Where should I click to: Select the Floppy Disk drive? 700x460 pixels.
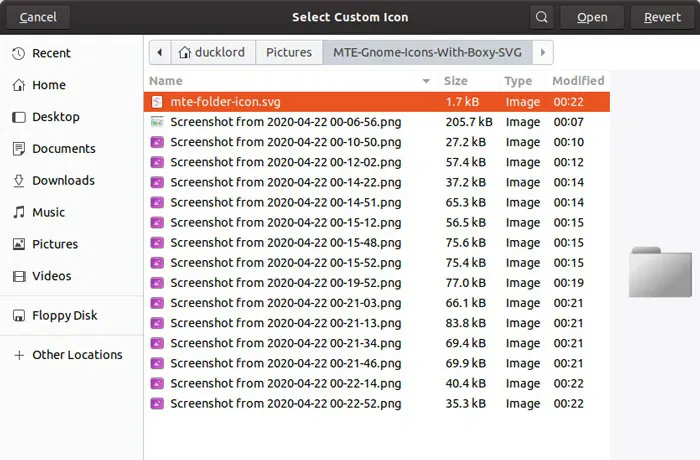coord(54,315)
